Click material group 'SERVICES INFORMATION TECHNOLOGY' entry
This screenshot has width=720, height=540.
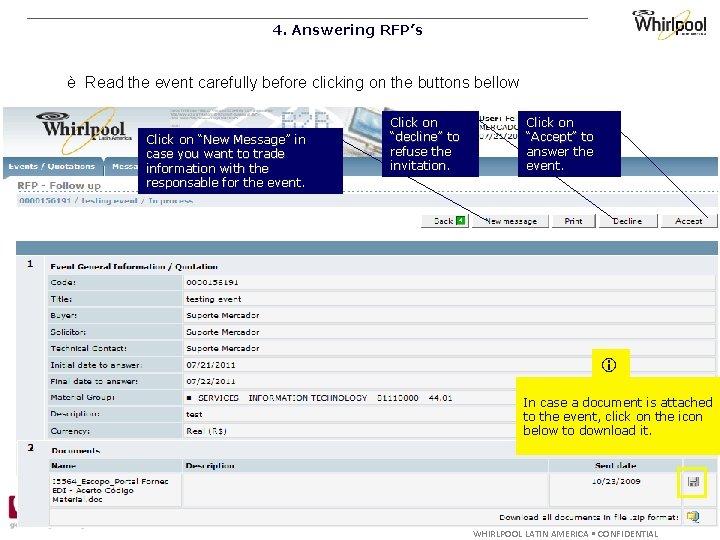[320, 398]
